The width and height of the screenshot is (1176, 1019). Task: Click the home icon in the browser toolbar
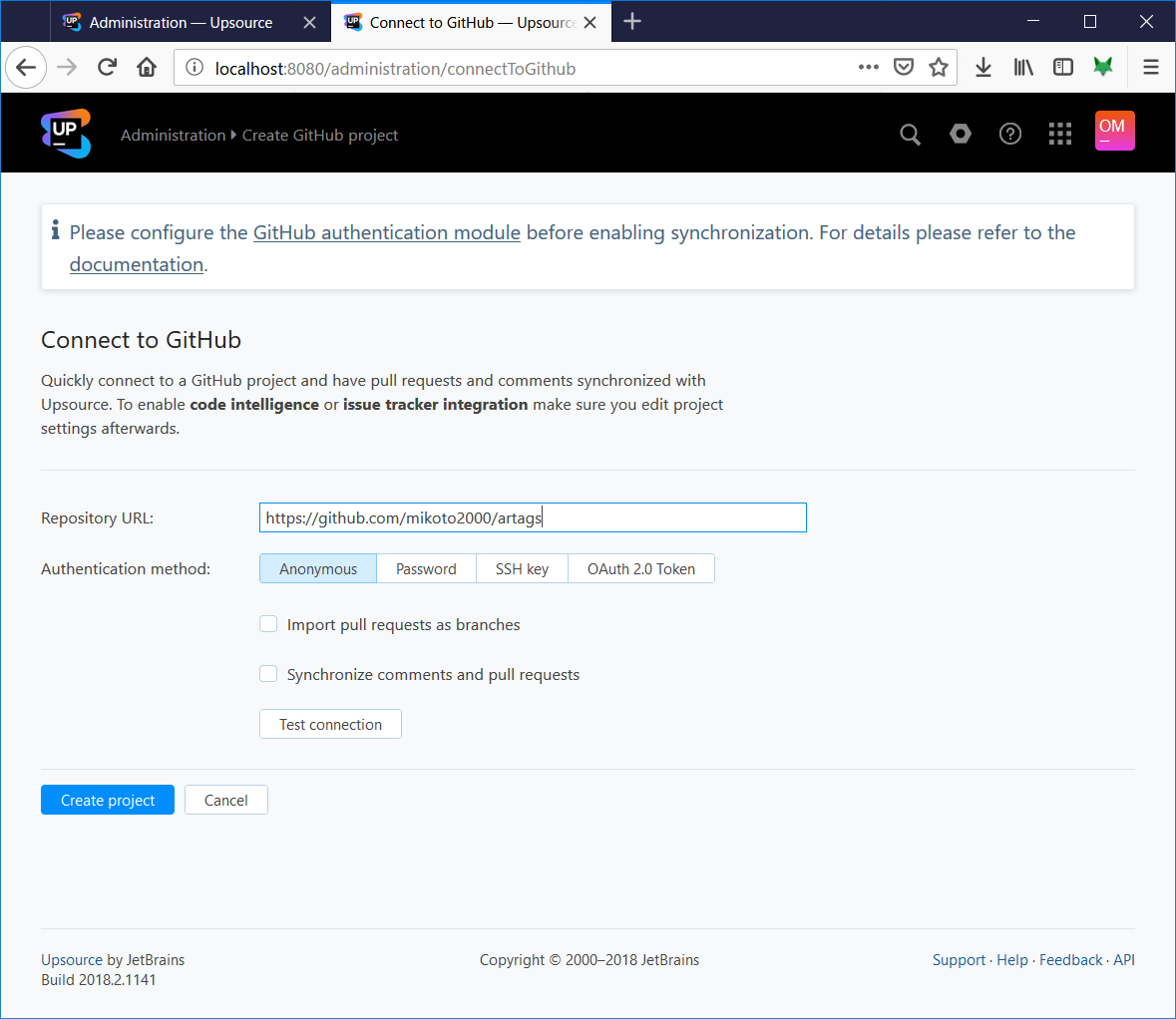point(146,67)
